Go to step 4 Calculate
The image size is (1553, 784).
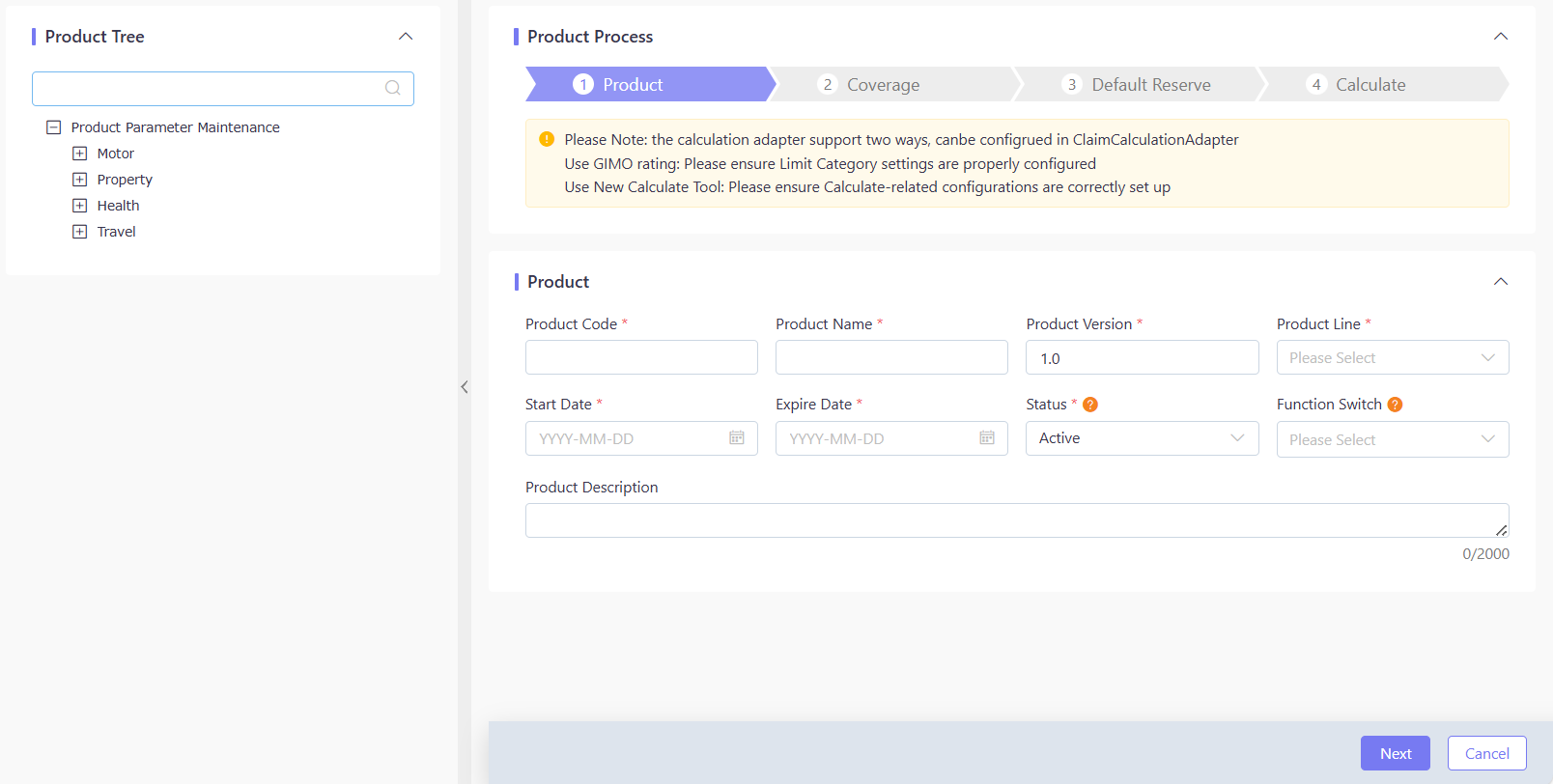1384,84
